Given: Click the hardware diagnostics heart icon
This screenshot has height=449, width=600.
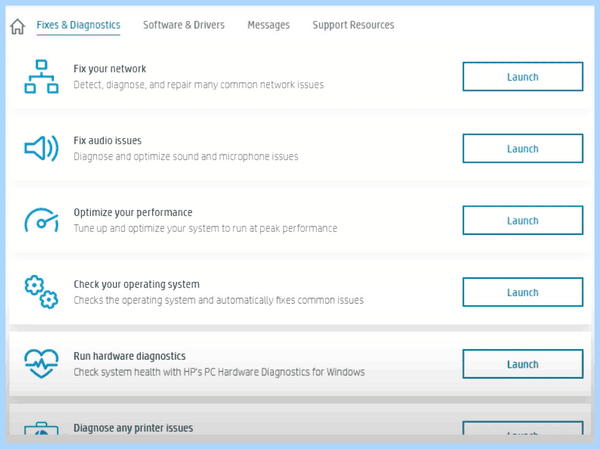Looking at the screenshot, I should point(41,363).
